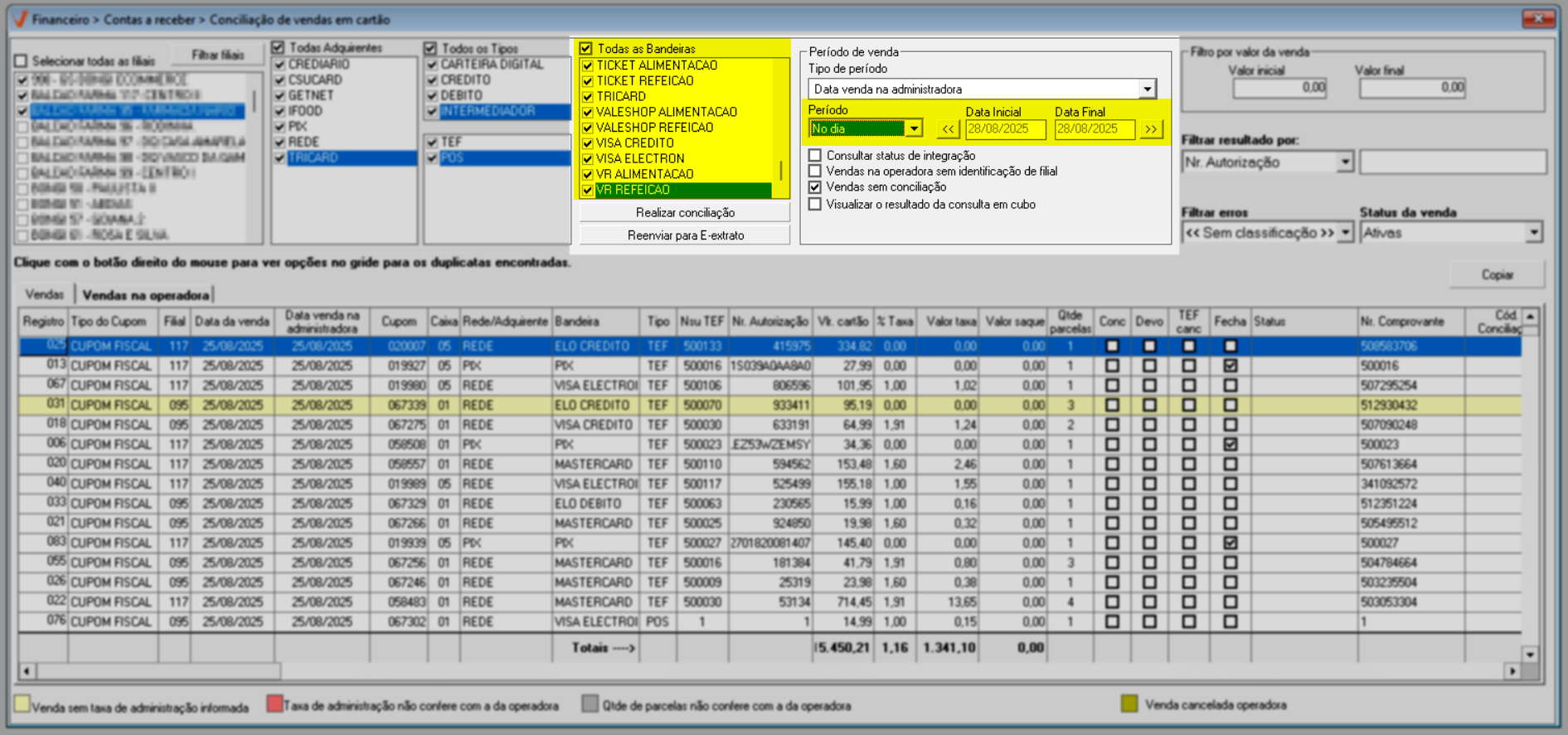Close the Conciliação de vendas window
Screen dimensions: 1568x735
point(1538,18)
